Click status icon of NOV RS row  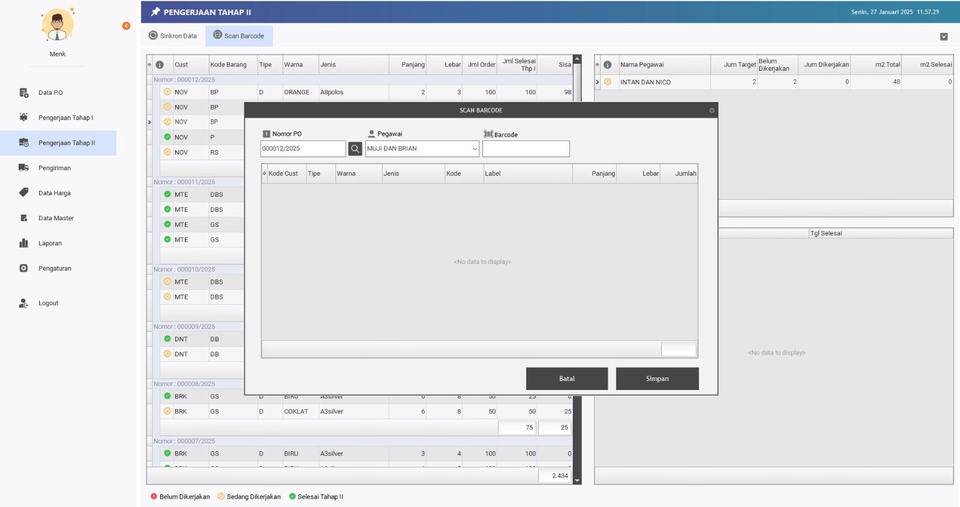[167, 152]
